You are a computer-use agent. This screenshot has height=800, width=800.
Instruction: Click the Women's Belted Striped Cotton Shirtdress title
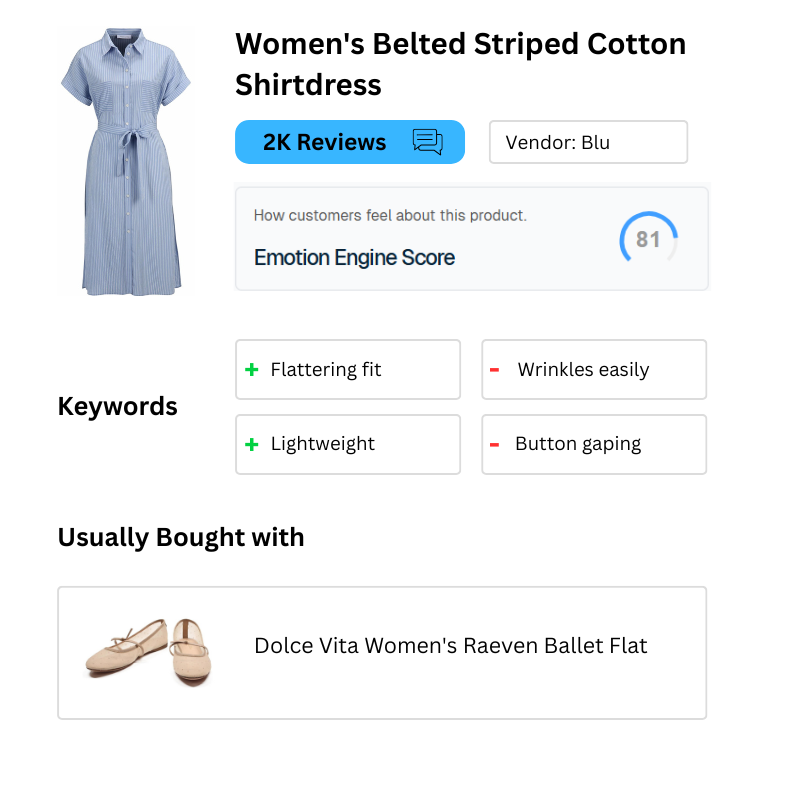tap(461, 64)
